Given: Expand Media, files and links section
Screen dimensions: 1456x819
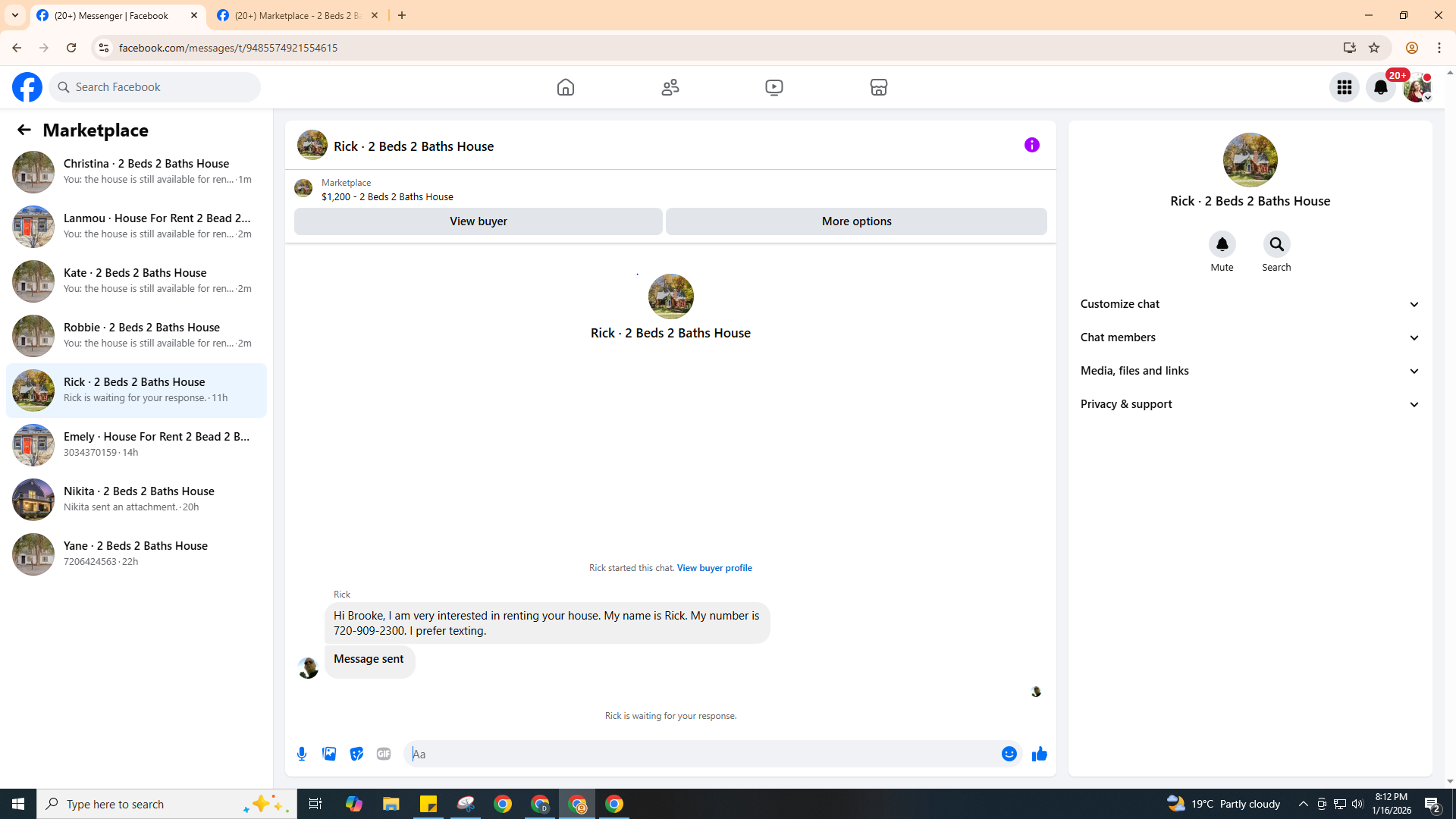Looking at the screenshot, I should point(1250,371).
